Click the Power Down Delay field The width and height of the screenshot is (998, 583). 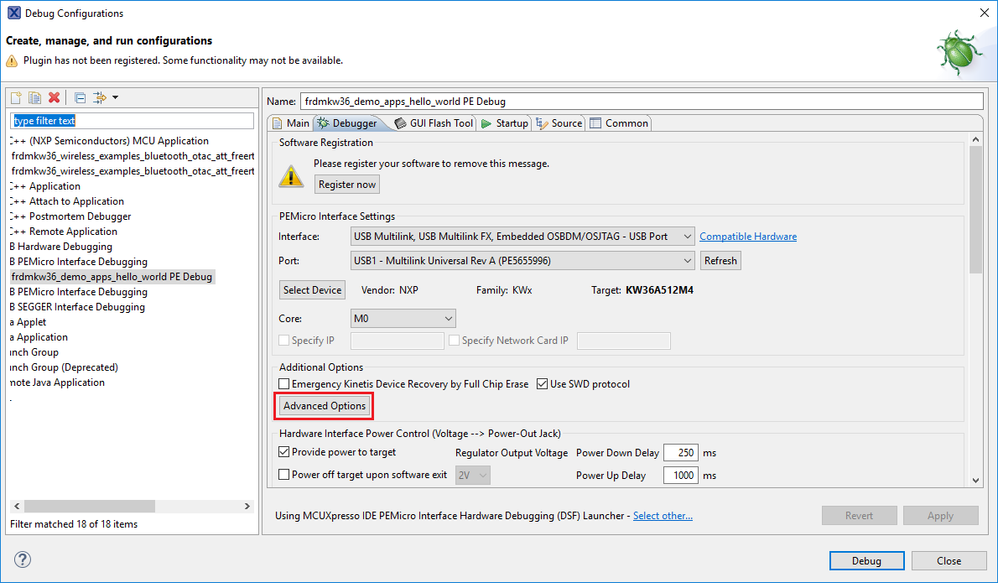coord(680,453)
